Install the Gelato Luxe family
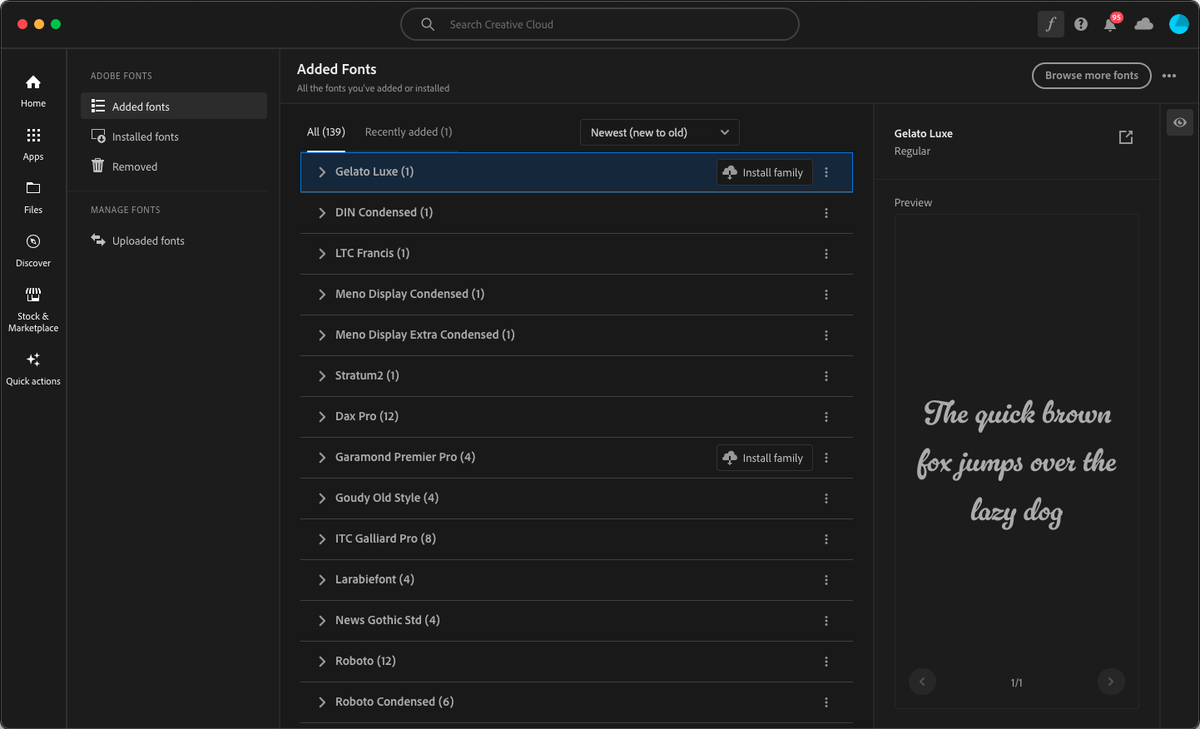 click(764, 172)
